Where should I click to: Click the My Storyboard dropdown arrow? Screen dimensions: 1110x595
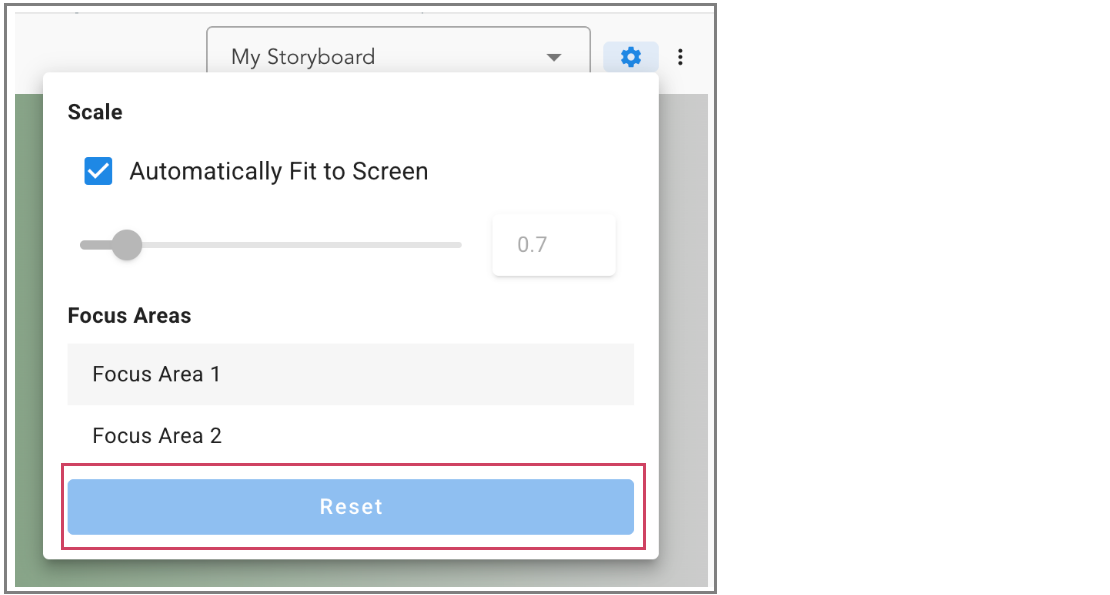554,58
